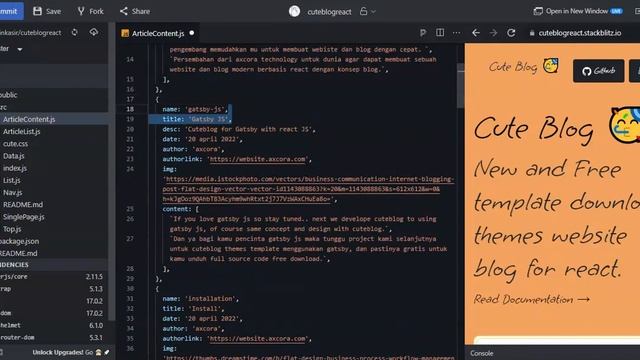Click the large Cute Blog heading in the preview
Viewport: 640px width, 360px height.
533,129
